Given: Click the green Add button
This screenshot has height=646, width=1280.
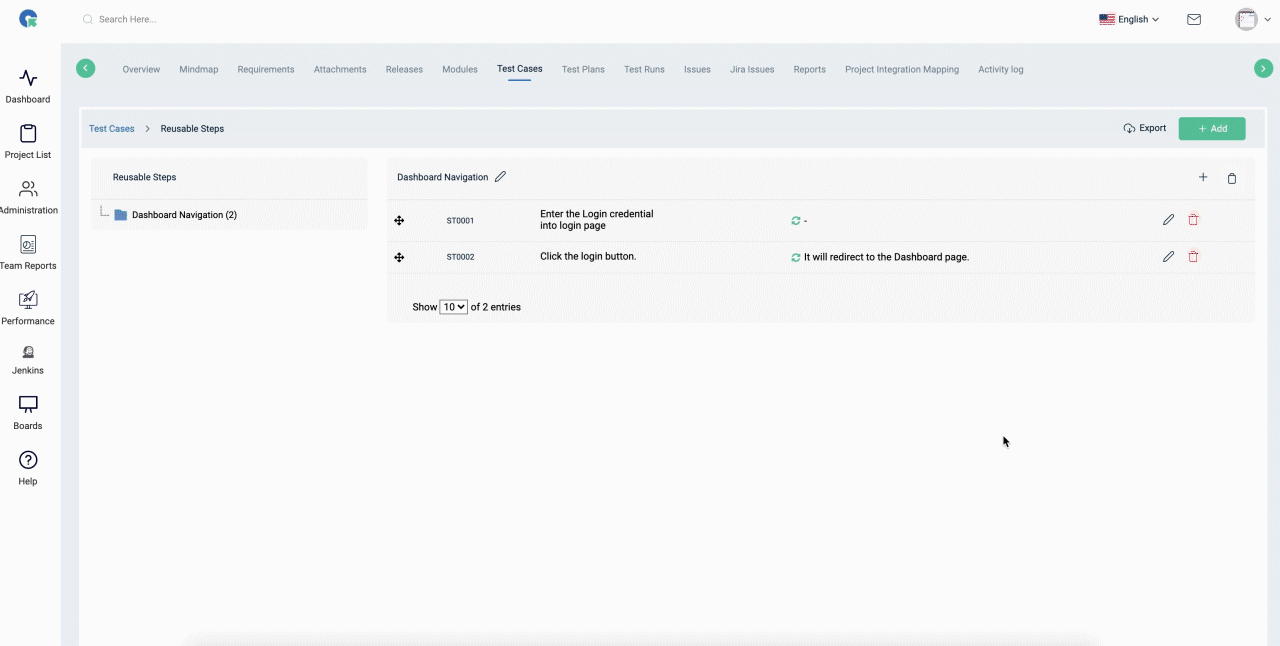Looking at the screenshot, I should point(1212,128).
